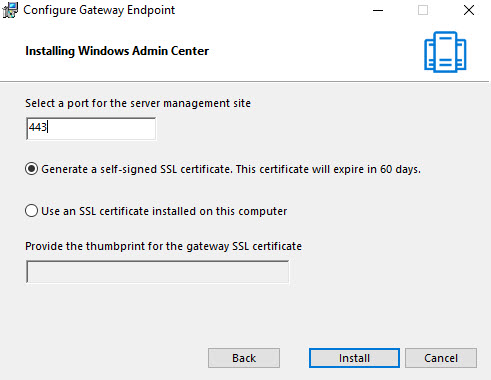Click the 'Configure Gateway Endpoint' title bar text

[x=99, y=10]
